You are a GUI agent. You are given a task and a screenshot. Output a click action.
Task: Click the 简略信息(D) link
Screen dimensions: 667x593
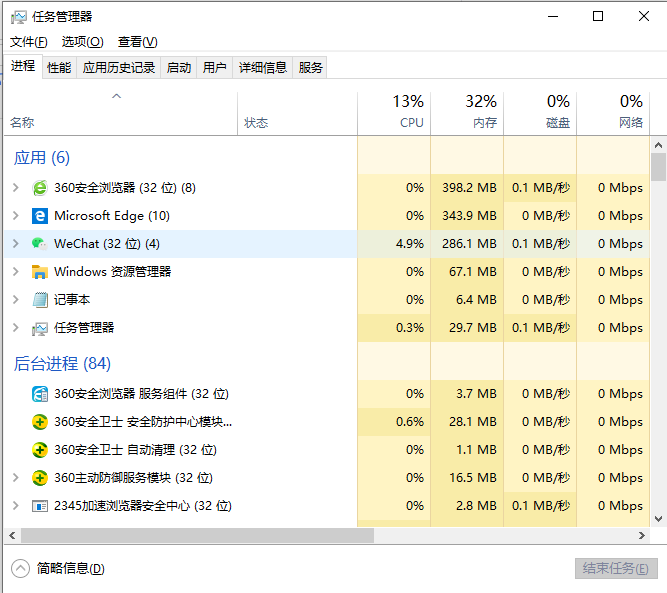(x=71, y=568)
